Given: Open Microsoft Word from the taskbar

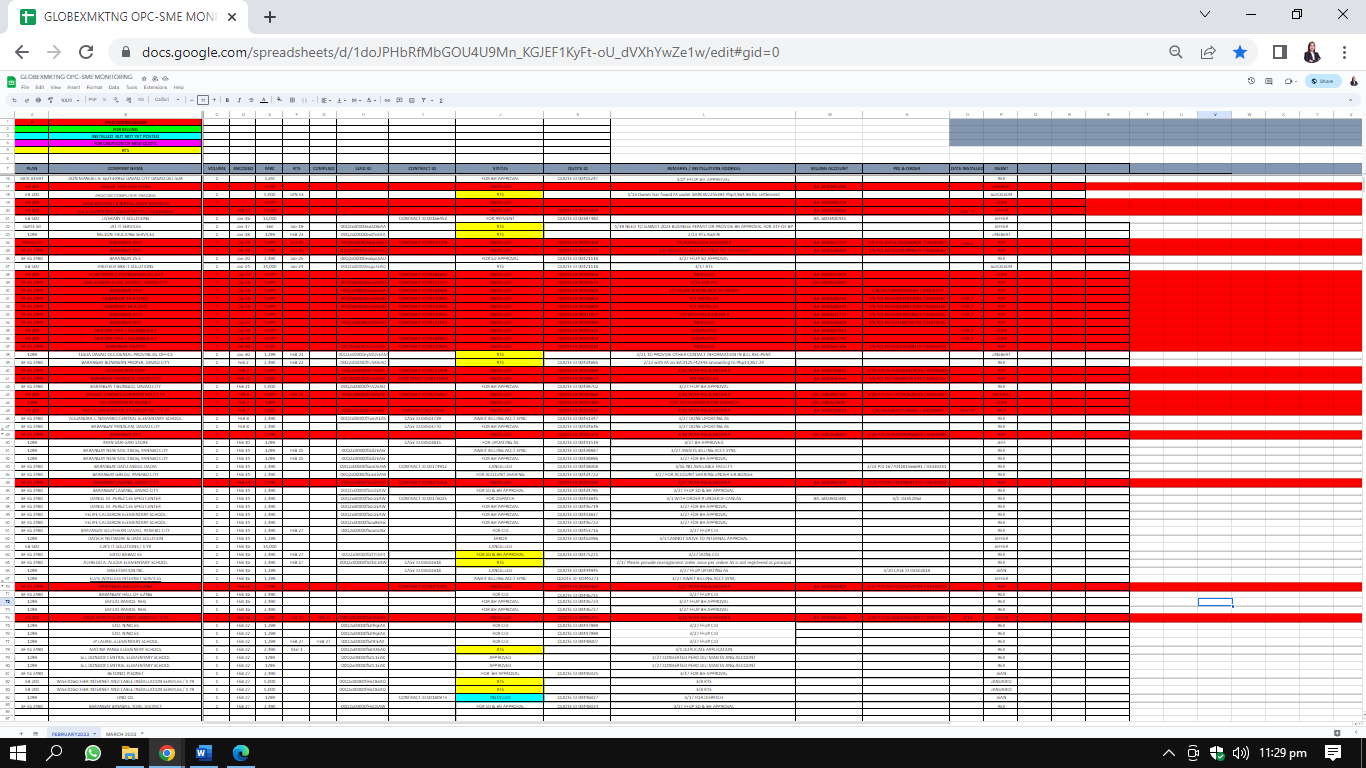Looking at the screenshot, I should [204, 752].
